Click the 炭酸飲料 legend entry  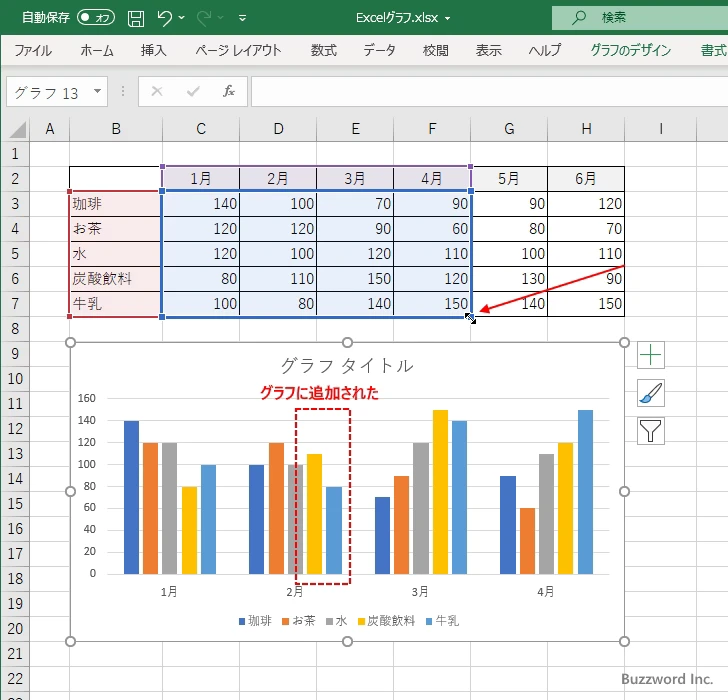386,621
